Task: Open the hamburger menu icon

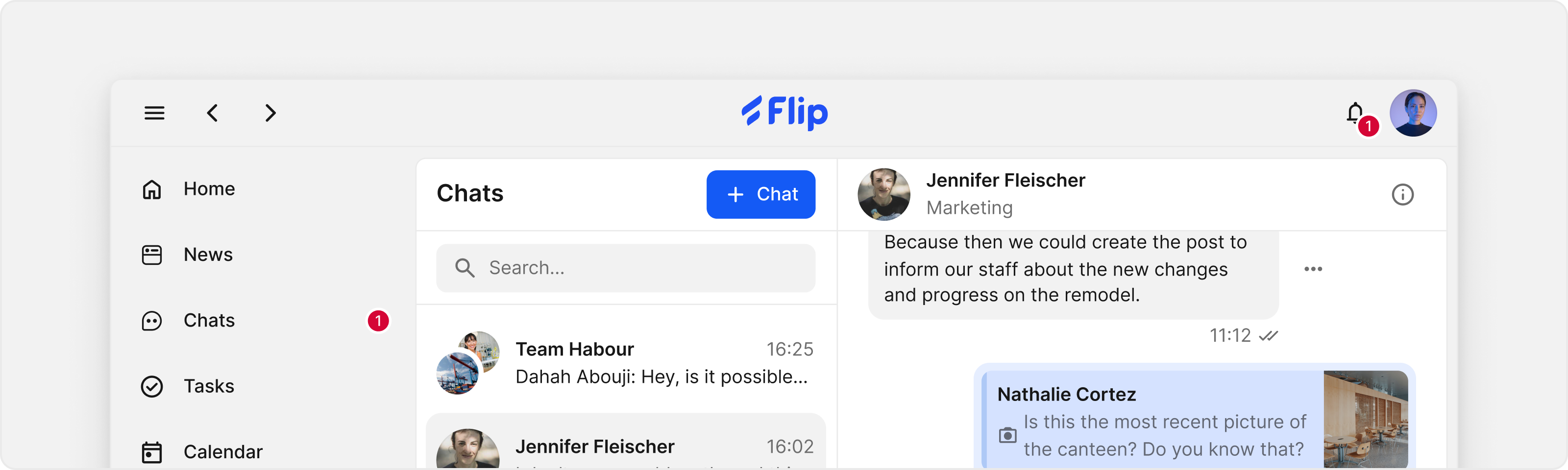Action: 154,113
